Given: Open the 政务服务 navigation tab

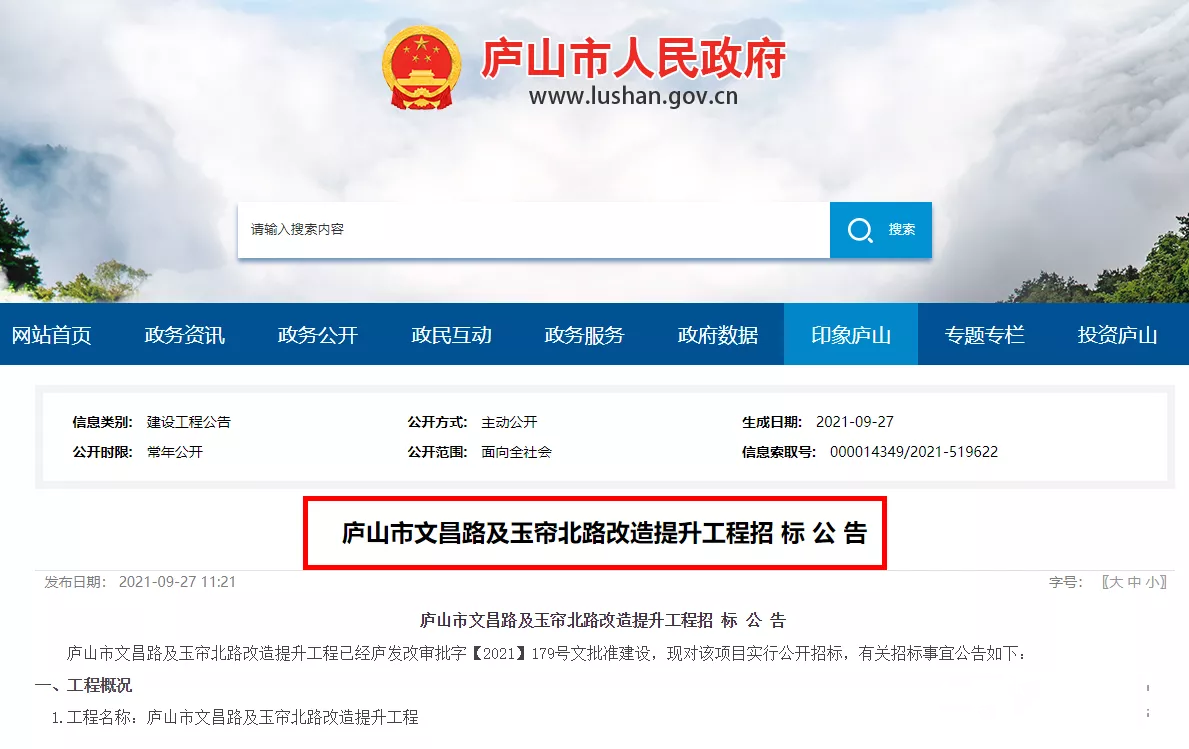Looking at the screenshot, I should 584,334.
